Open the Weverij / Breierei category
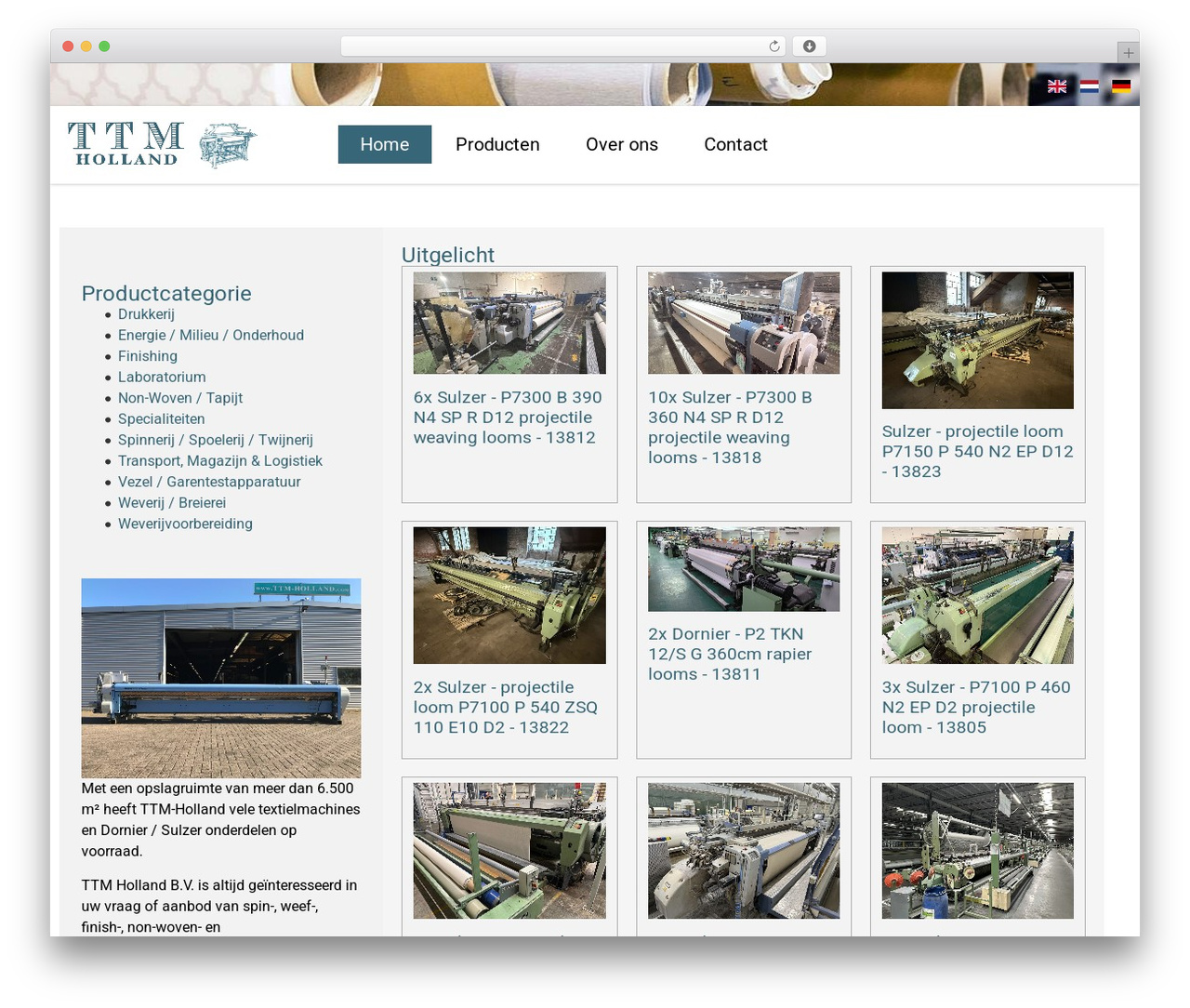1190x1008 pixels. coord(172,502)
